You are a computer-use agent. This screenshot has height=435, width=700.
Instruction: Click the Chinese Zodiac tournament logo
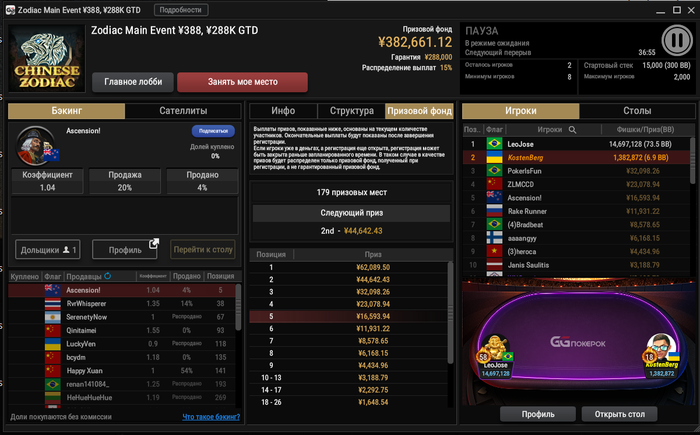(x=47, y=59)
